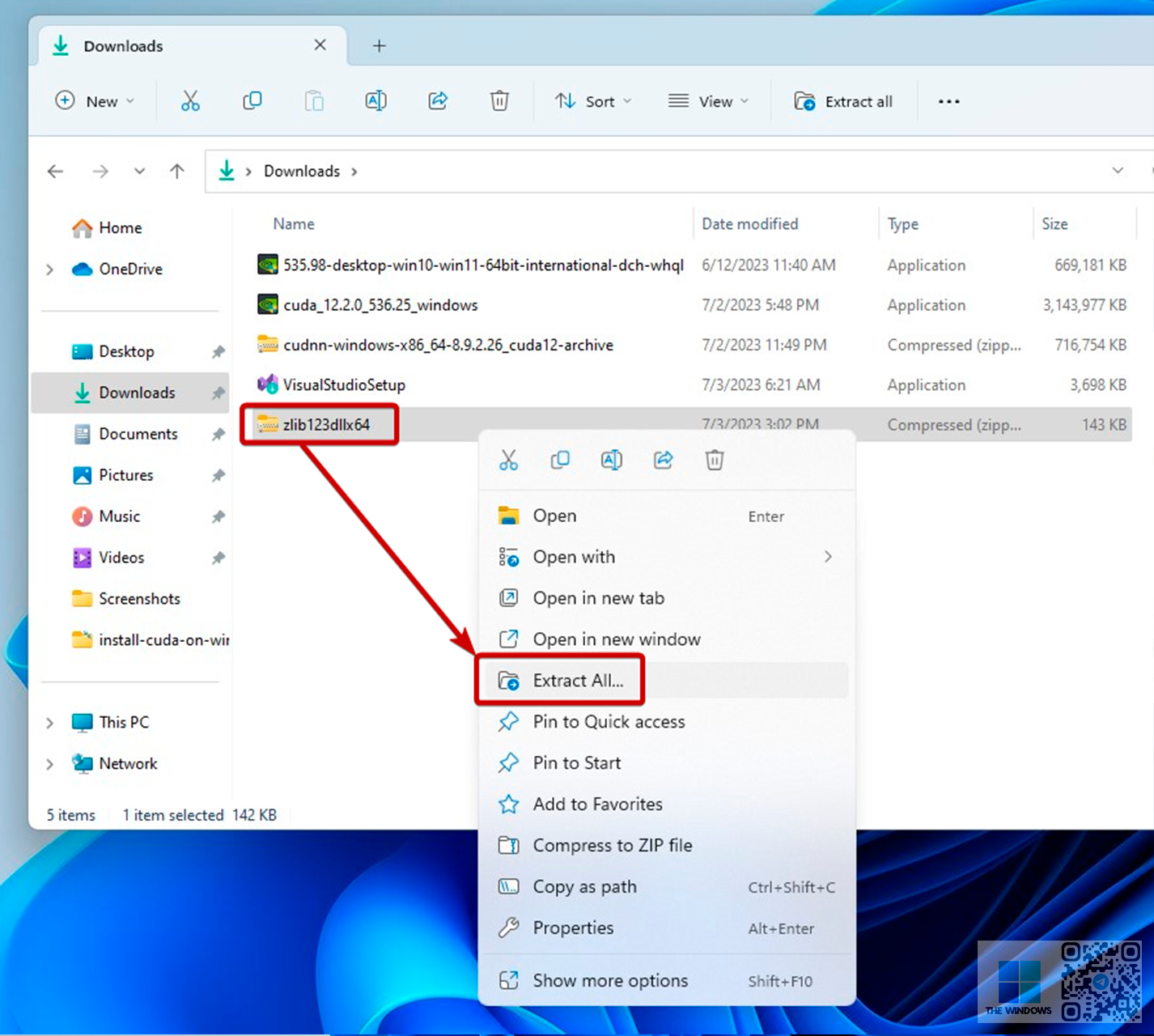Unpin Pictures using its pin icon
1154x1036 pixels.
[218, 476]
